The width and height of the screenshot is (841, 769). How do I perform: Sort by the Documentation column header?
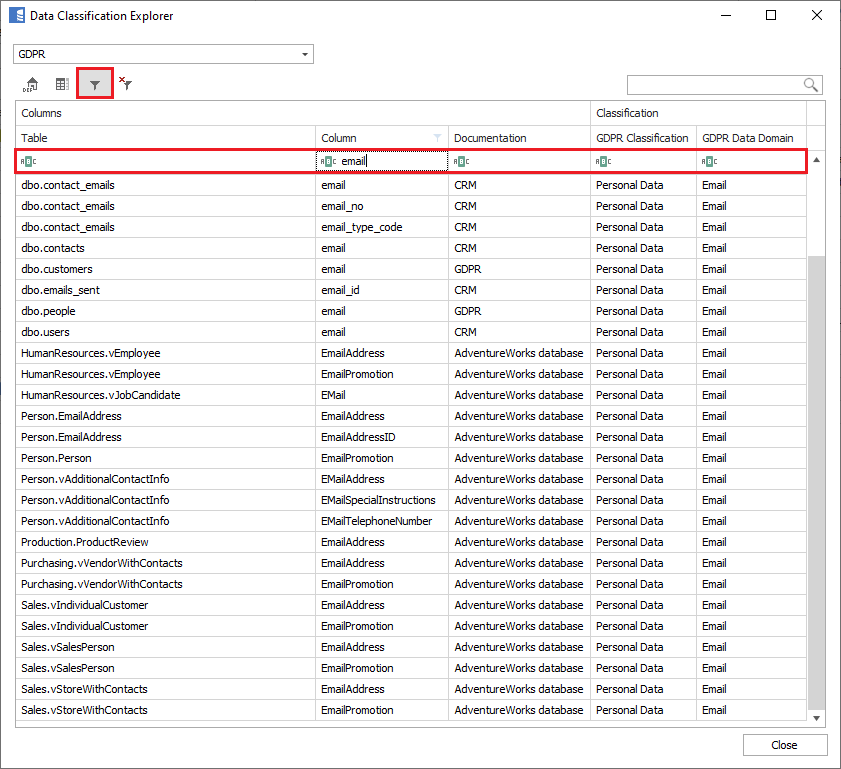tap(518, 138)
